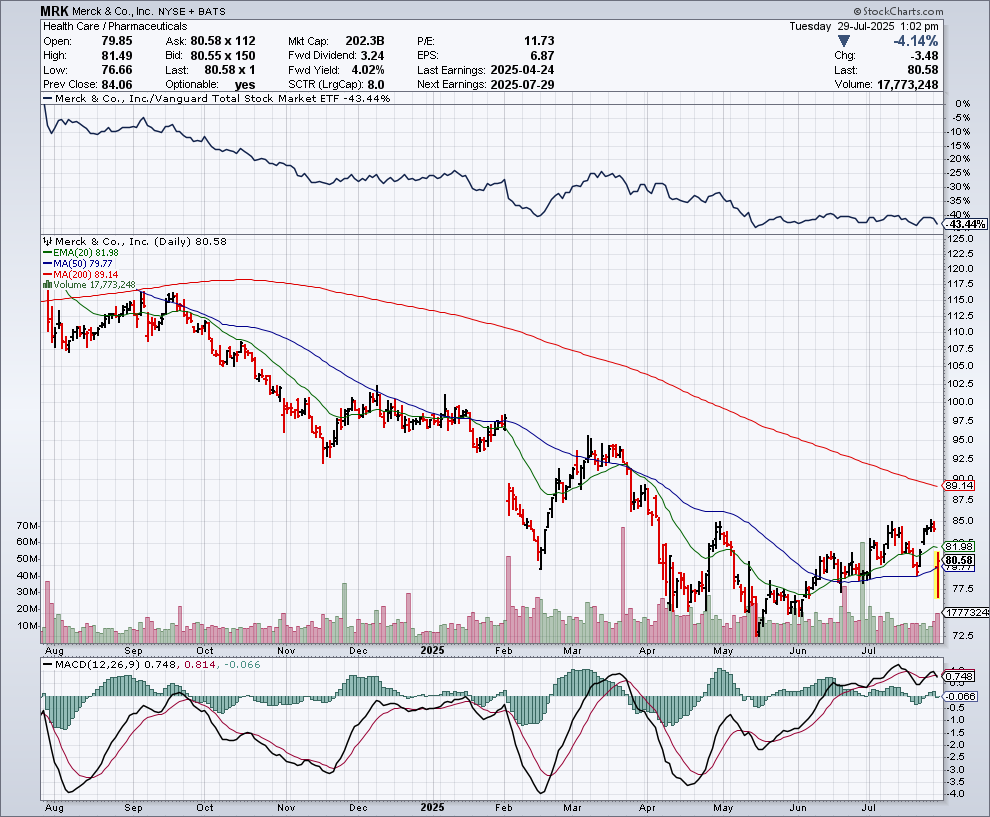Click the 70M volume scale label
The image size is (990, 817).
[x=28, y=525]
